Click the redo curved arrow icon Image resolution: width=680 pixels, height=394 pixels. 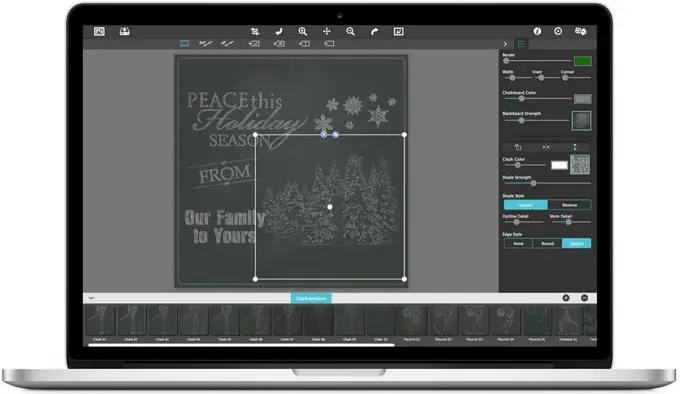point(374,31)
